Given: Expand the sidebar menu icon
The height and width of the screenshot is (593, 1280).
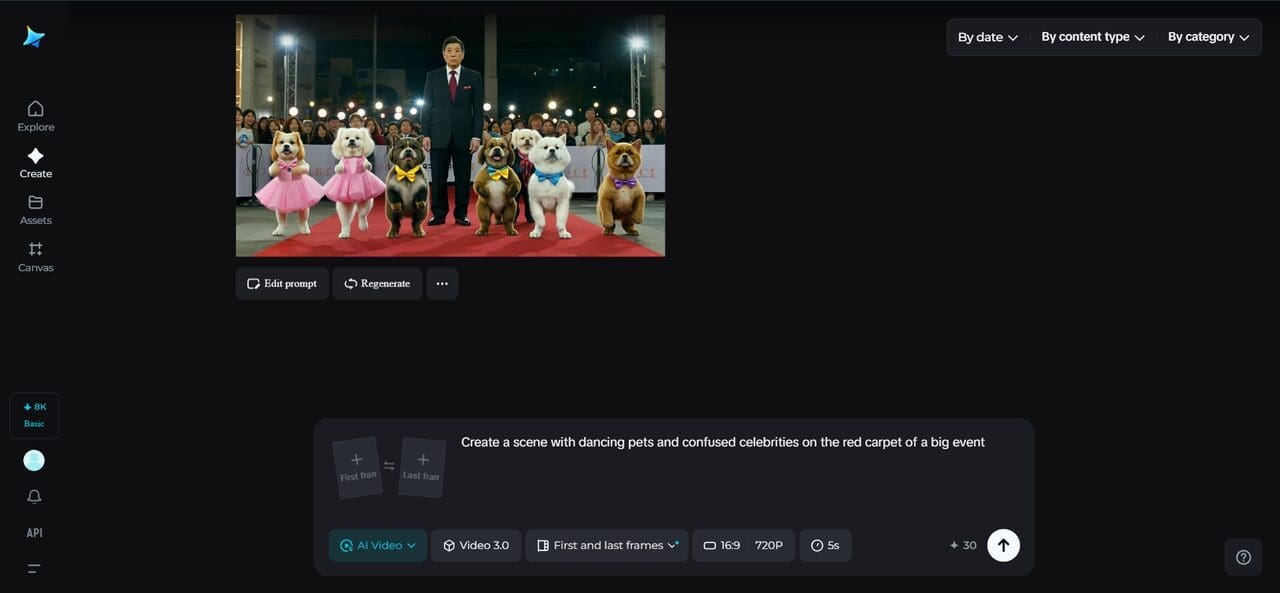Looking at the screenshot, I should [x=34, y=569].
